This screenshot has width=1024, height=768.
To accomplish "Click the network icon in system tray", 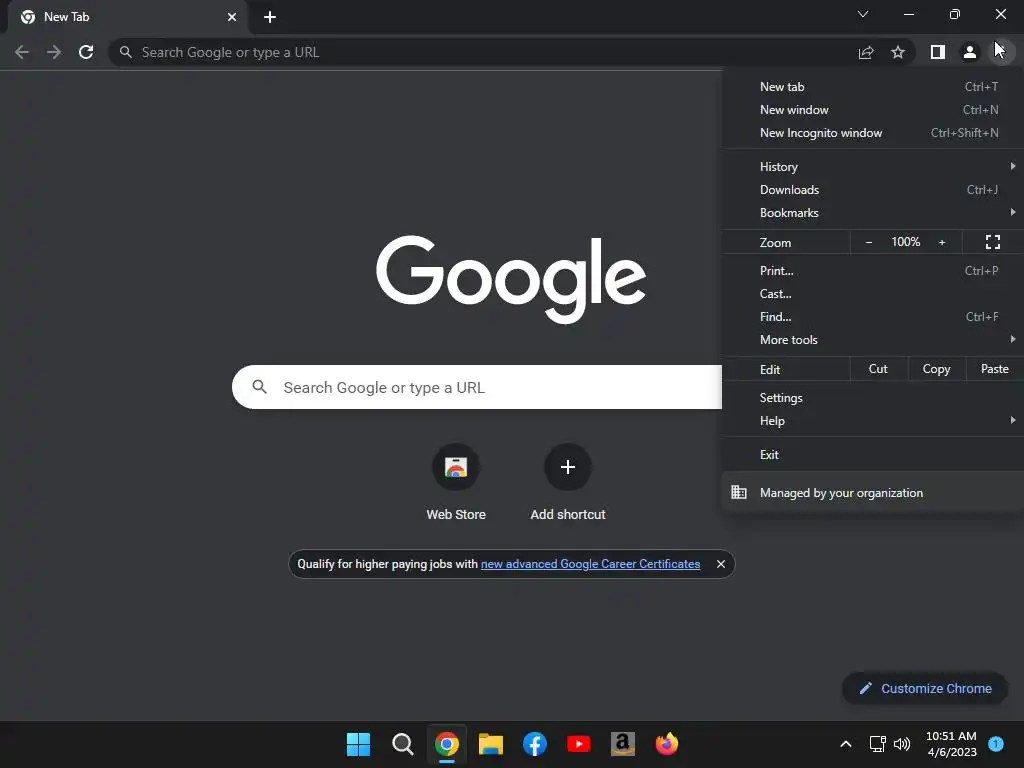I will pyautogui.click(x=877, y=744).
